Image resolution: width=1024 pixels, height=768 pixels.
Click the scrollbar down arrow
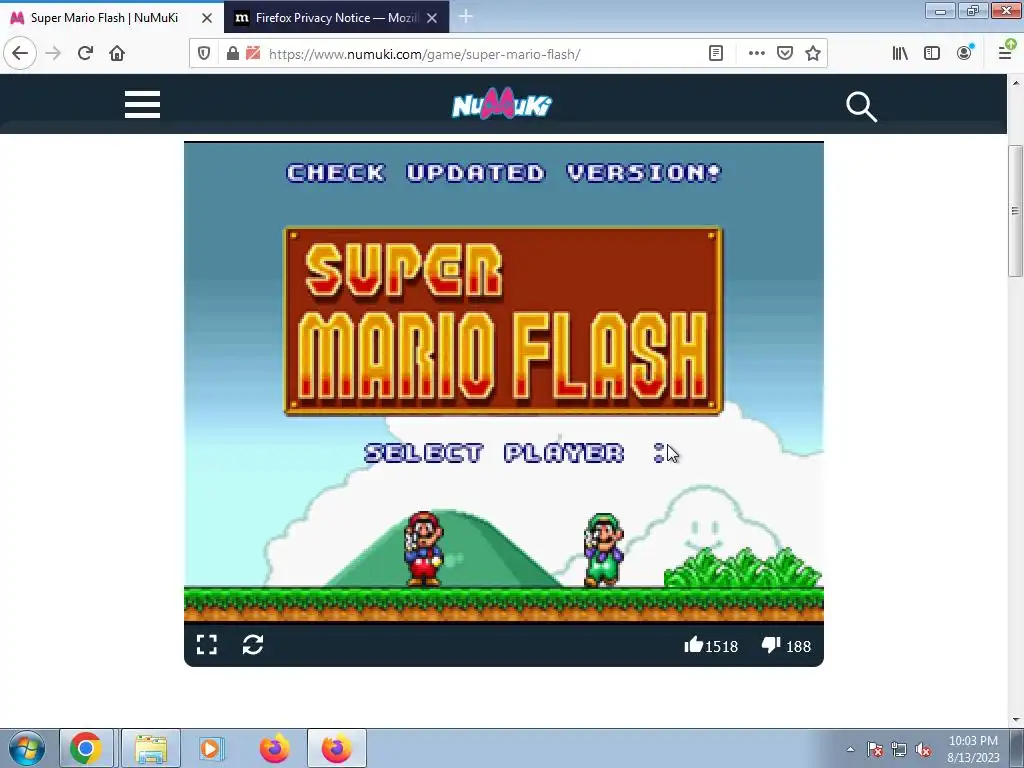pyautogui.click(x=1015, y=720)
